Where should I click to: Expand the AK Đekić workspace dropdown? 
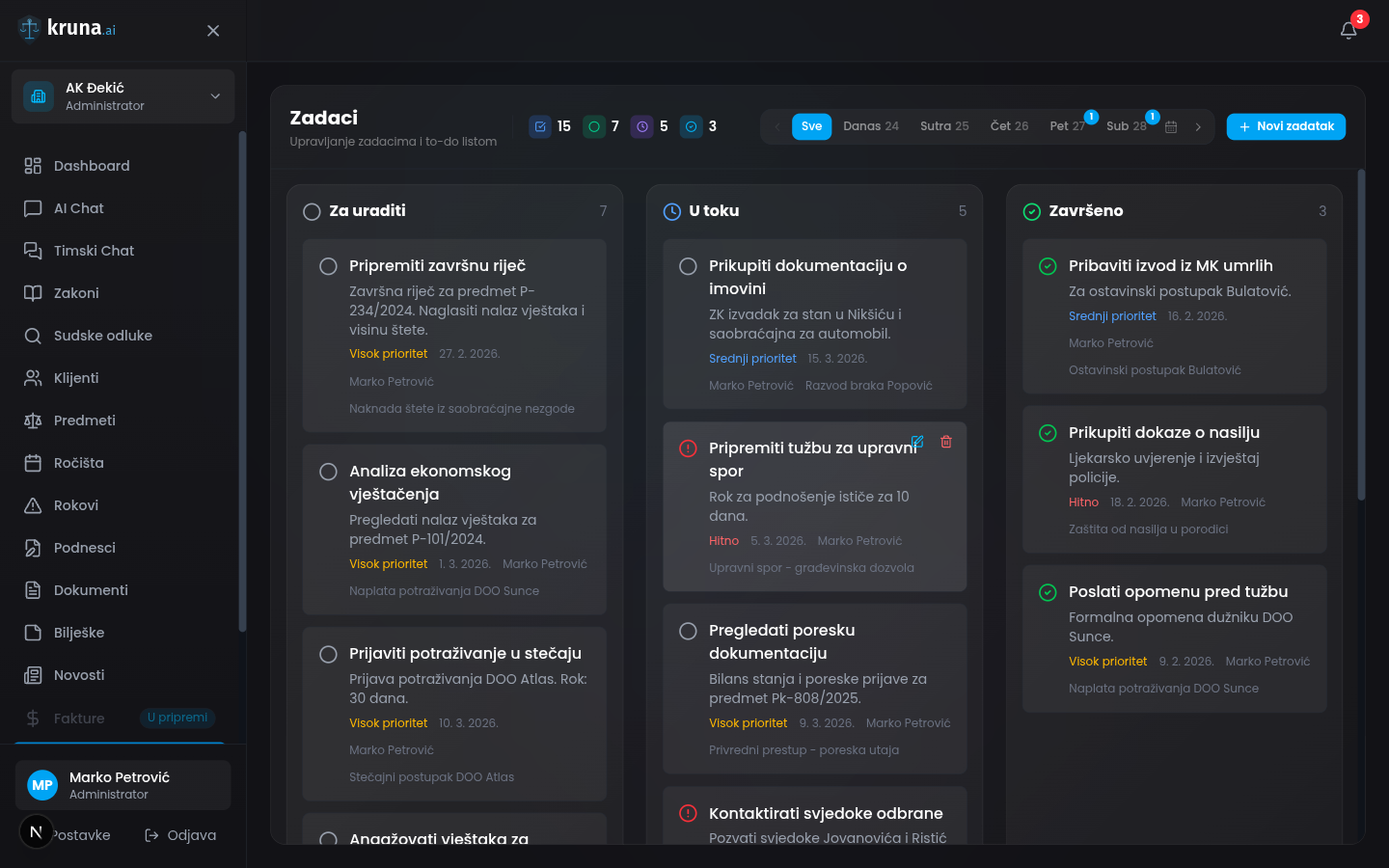point(214,96)
